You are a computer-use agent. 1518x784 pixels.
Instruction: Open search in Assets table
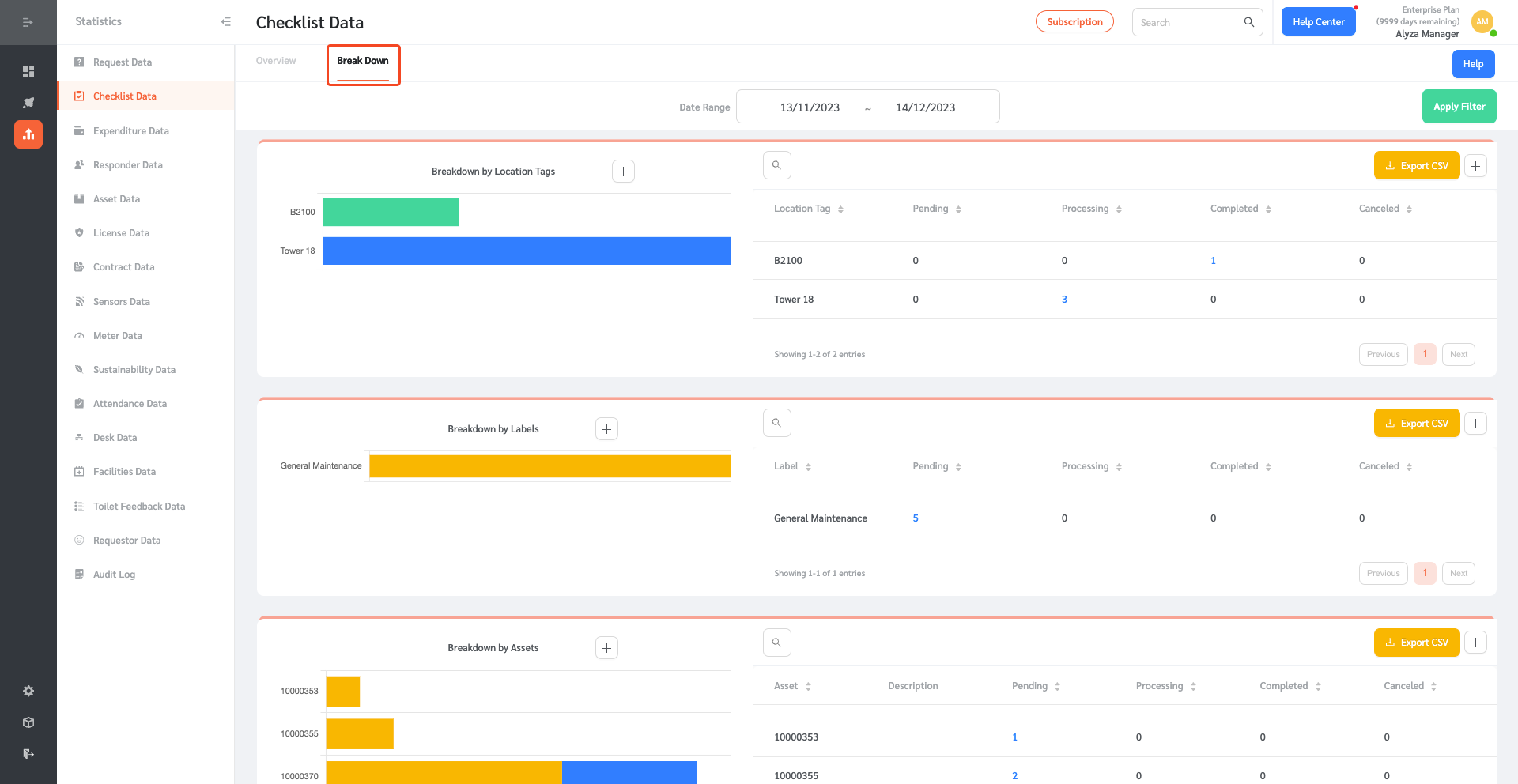pyautogui.click(x=777, y=643)
